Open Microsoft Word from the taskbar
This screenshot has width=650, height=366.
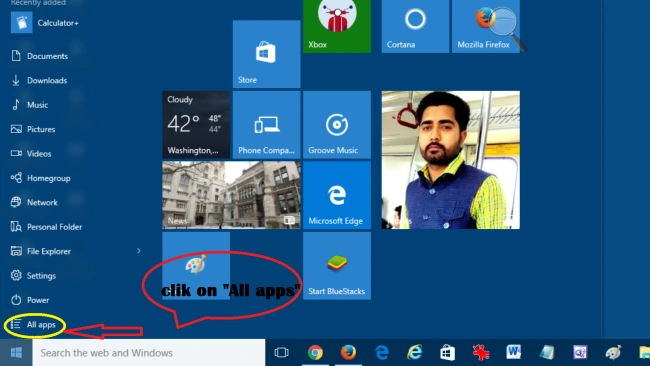click(514, 353)
